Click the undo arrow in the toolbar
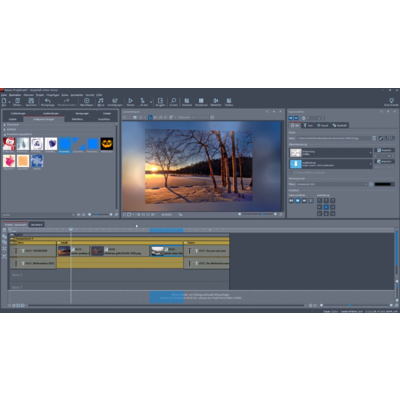Viewport: 400px width, 400px height. pyautogui.click(x=48, y=101)
